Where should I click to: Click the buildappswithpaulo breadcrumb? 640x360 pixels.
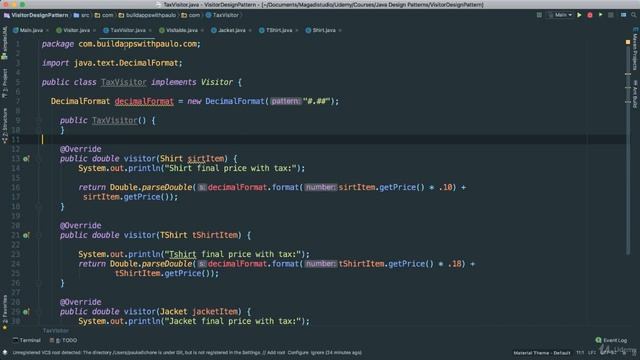147,15
